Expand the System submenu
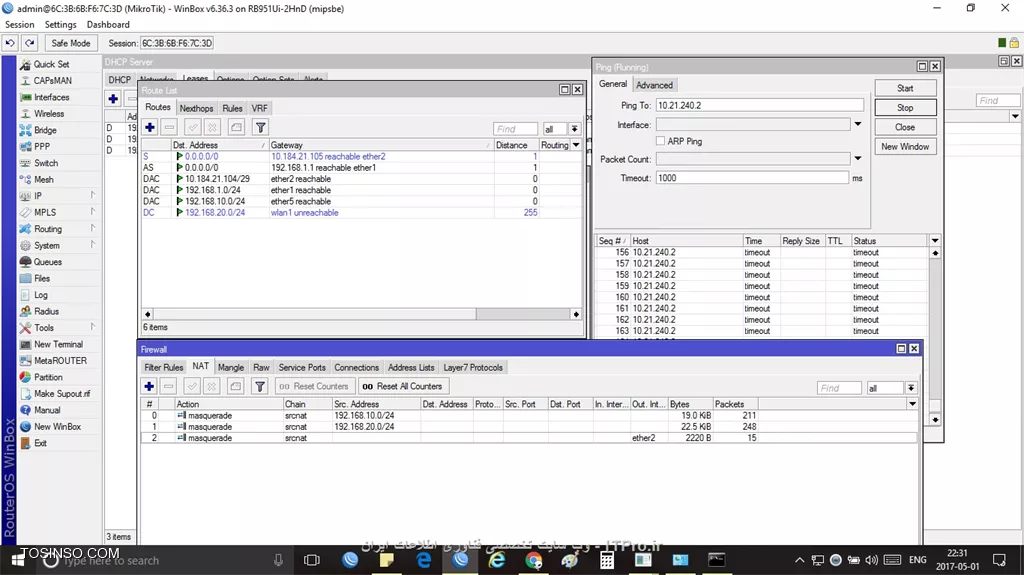Viewport: 1024px width, 575px height. tap(59, 245)
